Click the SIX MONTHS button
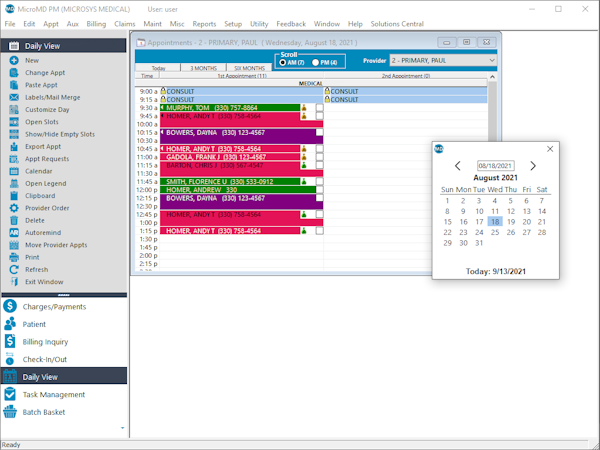 point(248,69)
